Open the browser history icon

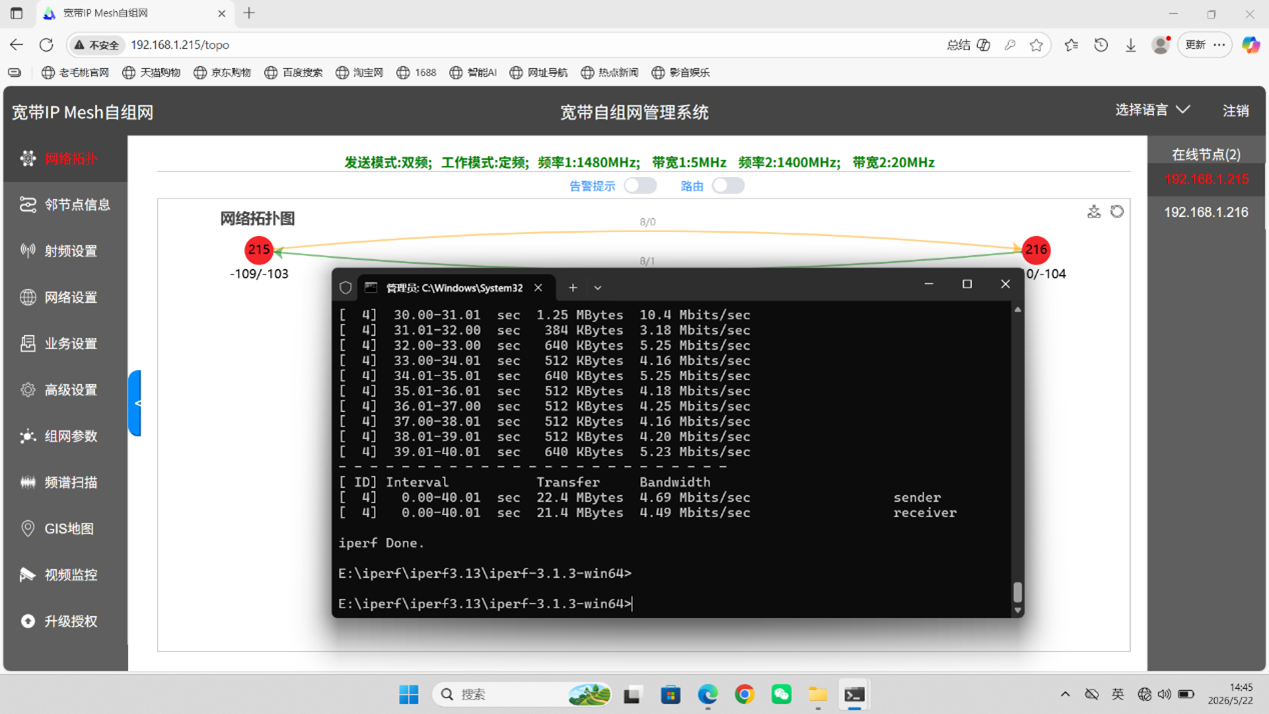1101,45
